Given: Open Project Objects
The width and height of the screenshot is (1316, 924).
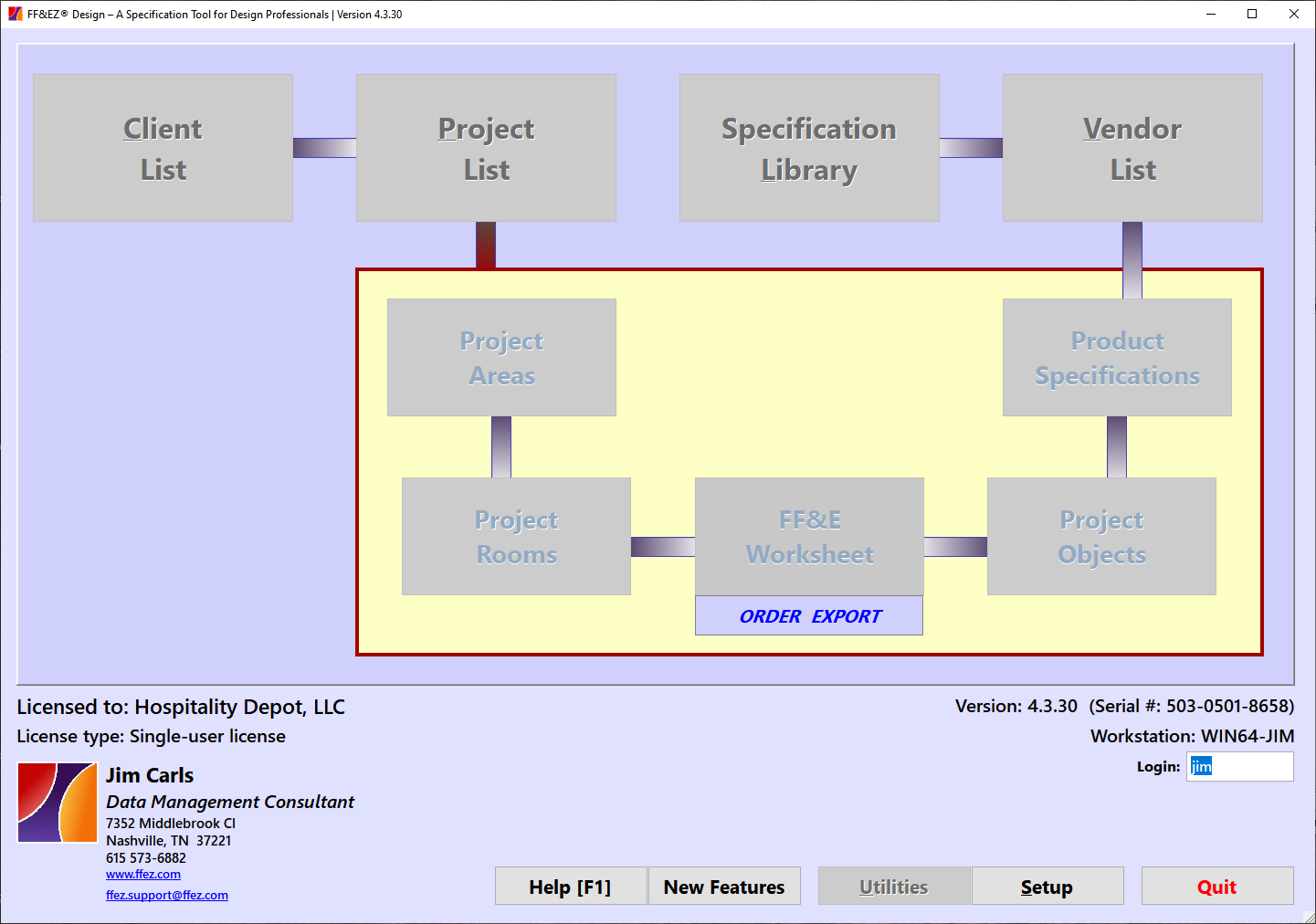Looking at the screenshot, I should coord(1101,536).
